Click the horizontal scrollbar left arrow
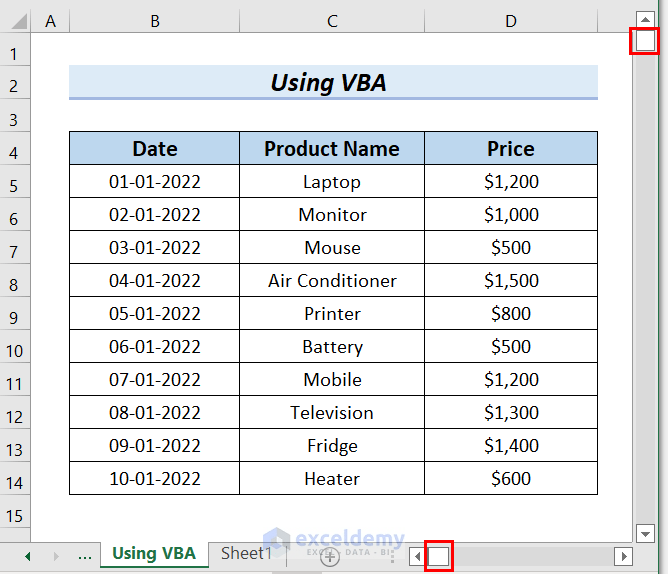The image size is (668, 574). coord(417,556)
